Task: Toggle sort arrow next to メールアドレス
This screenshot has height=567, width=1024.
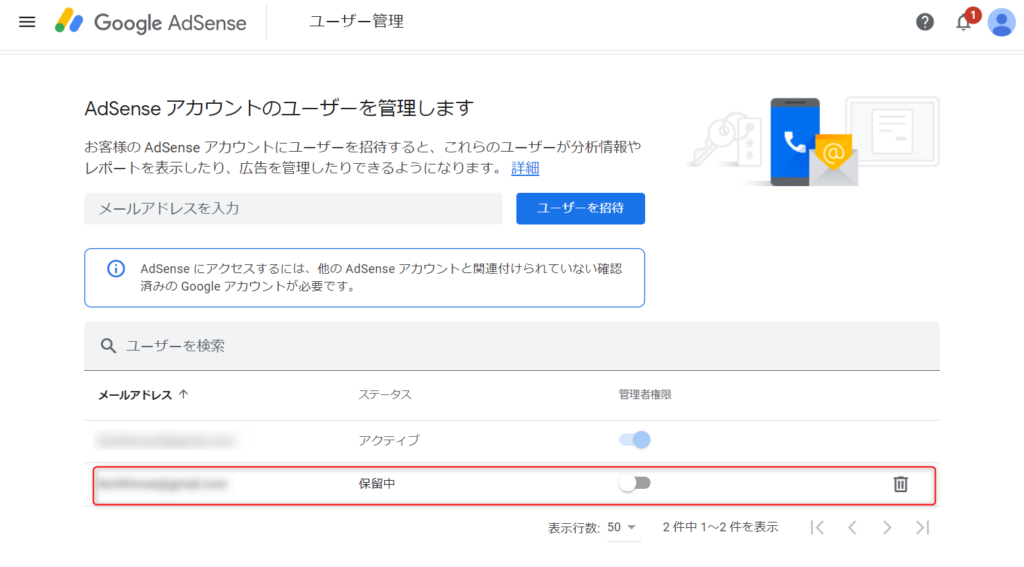Action: 184,394
